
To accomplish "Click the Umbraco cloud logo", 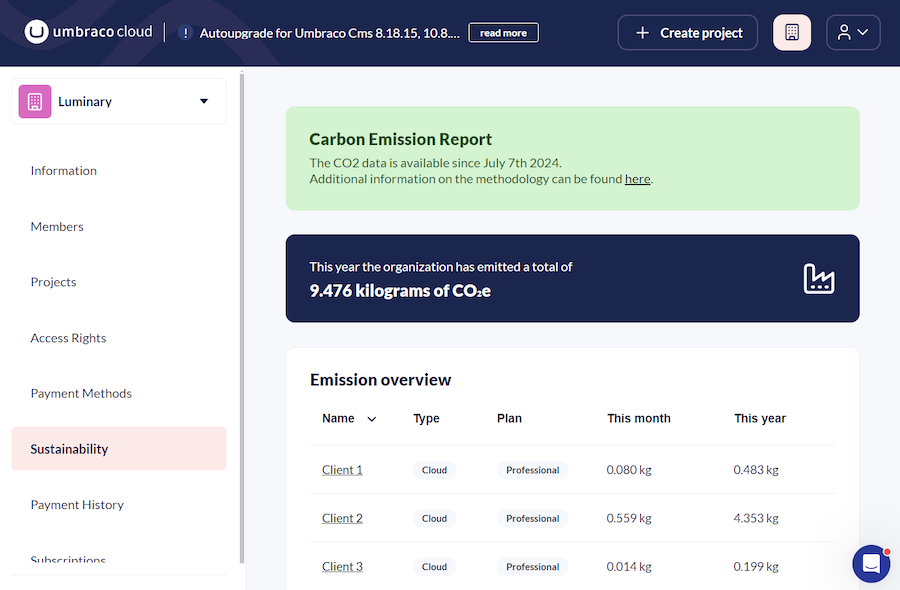I will [x=88, y=31].
